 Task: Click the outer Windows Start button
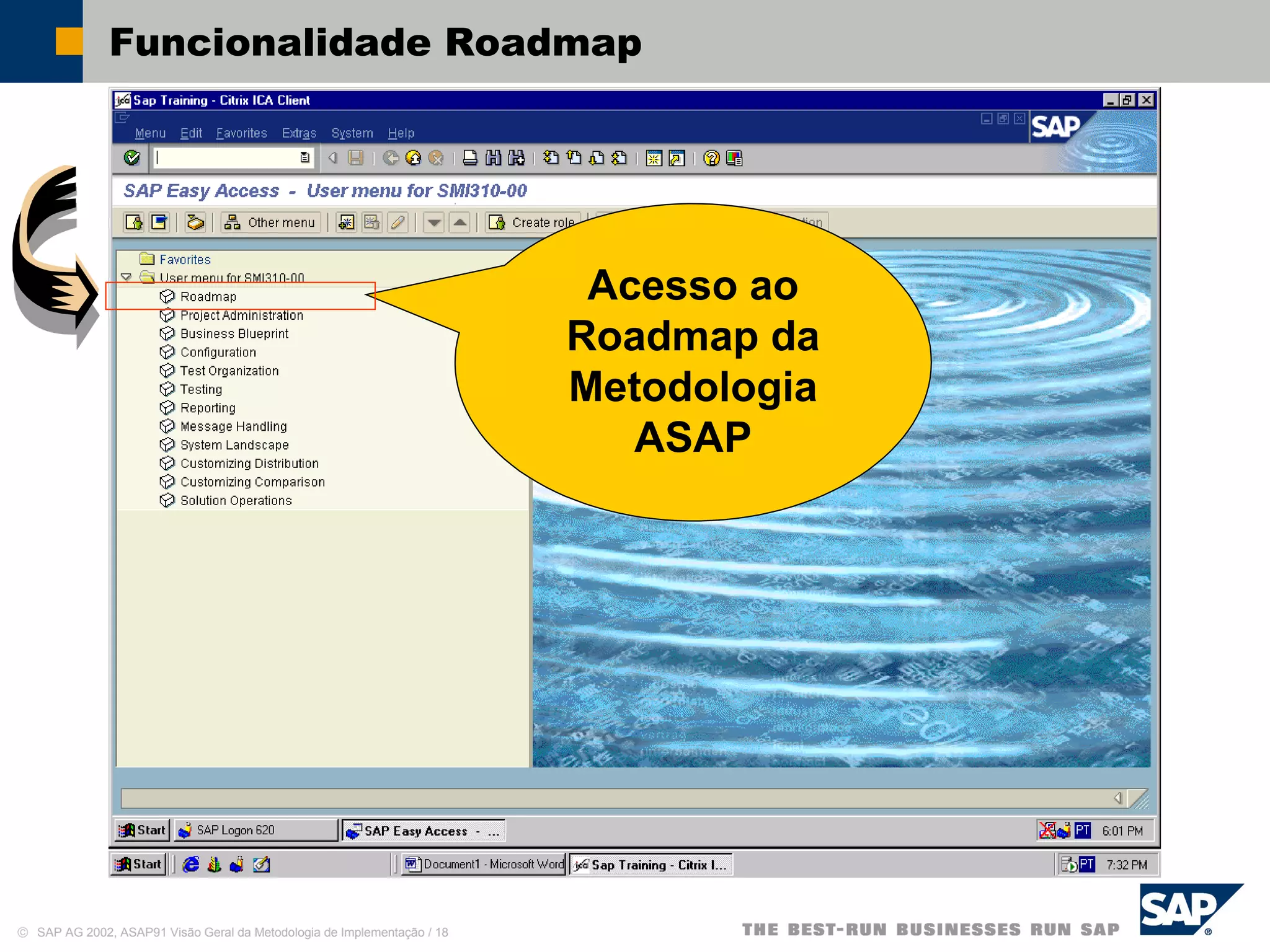point(139,865)
